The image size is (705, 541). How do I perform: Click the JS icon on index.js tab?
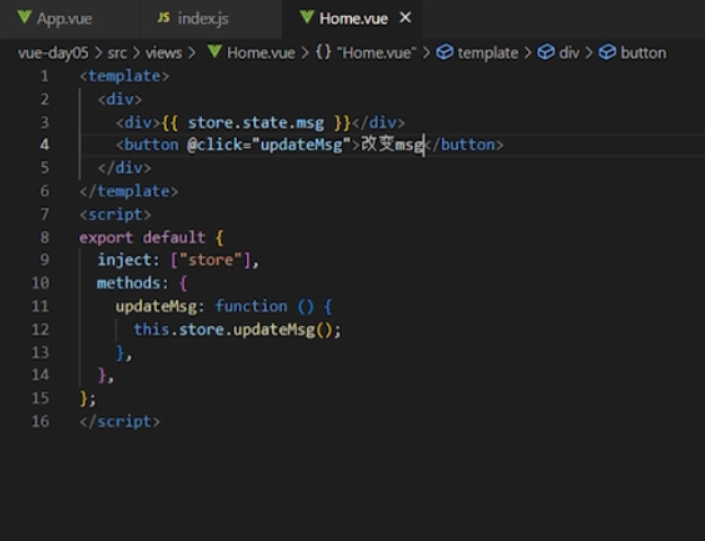pyautogui.click(x=164, y=18)
